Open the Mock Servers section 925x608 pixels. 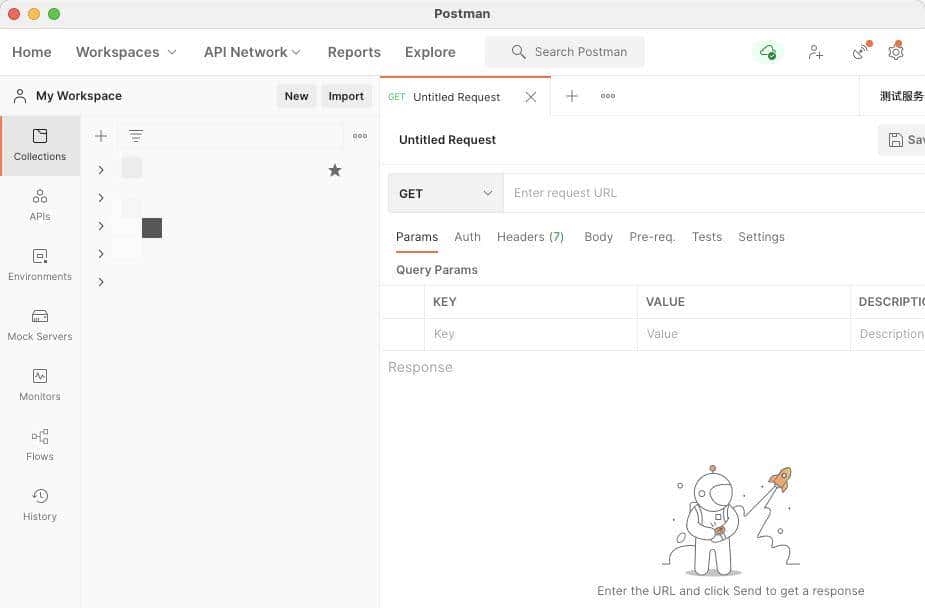coord(40,325)
